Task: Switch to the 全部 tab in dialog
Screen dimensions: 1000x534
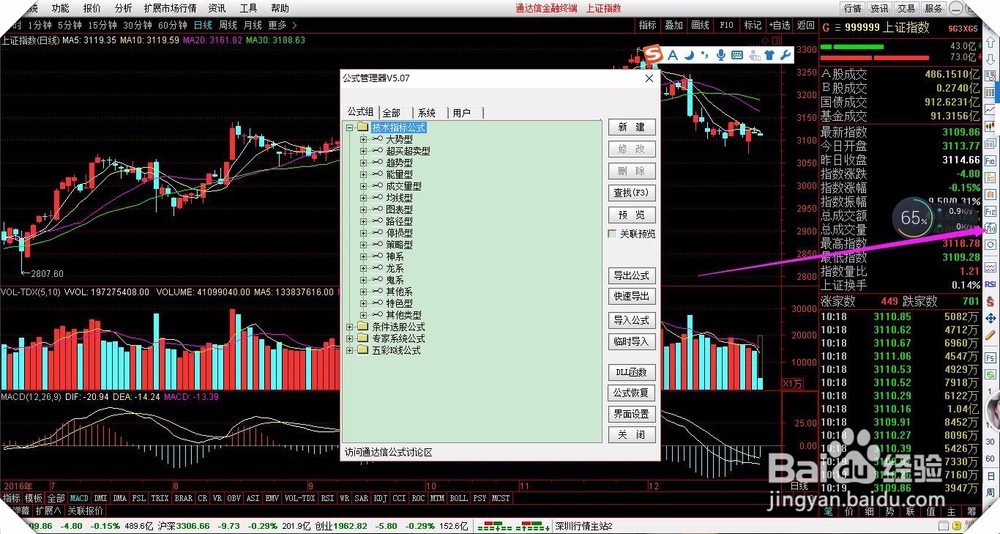Action: [392, 113]
